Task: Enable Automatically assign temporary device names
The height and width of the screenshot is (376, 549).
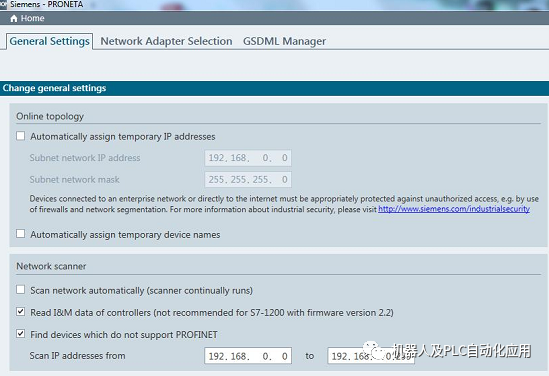Action: (x=21, y=234)
